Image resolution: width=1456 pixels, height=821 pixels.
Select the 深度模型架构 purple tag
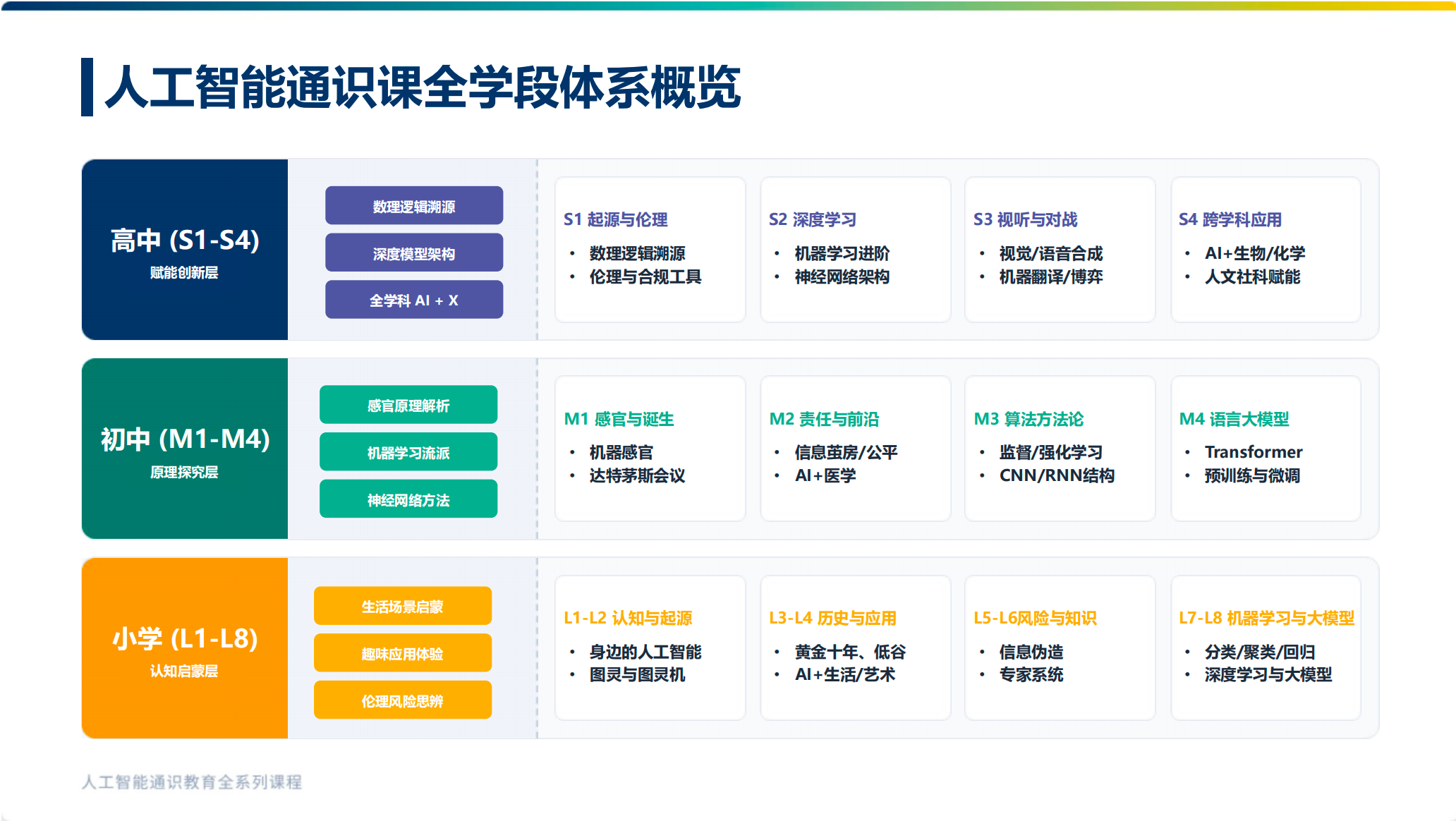tap(414, 253)
